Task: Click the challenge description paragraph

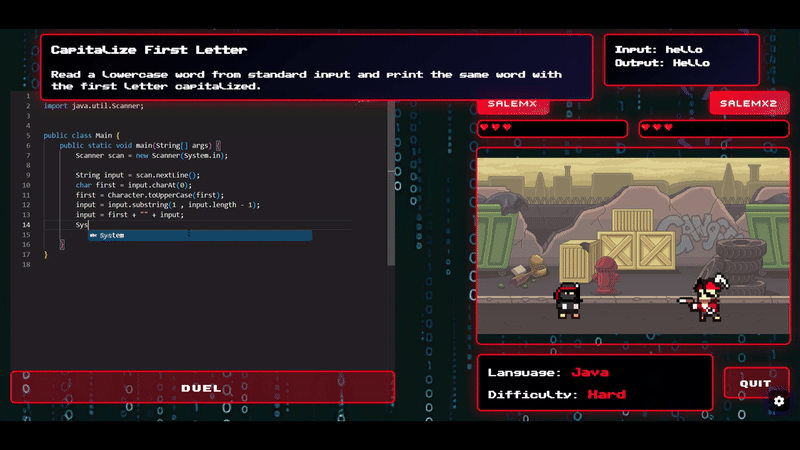Action: [x=306, y=80]
